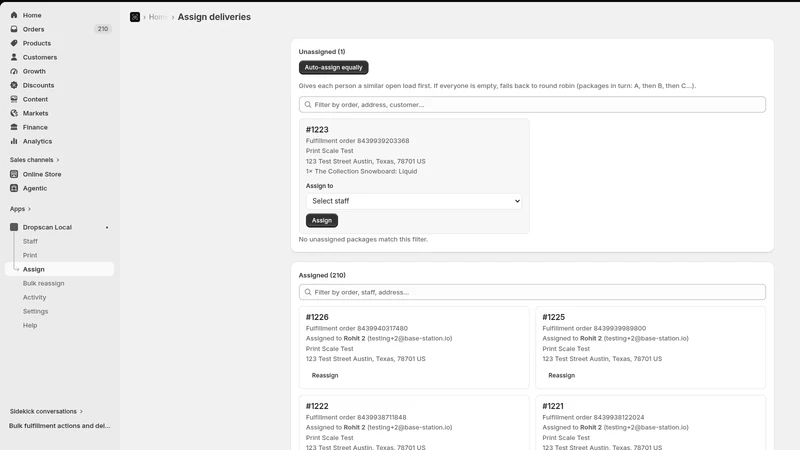Click Unassigned (1) heading

(x=322, y=52)
